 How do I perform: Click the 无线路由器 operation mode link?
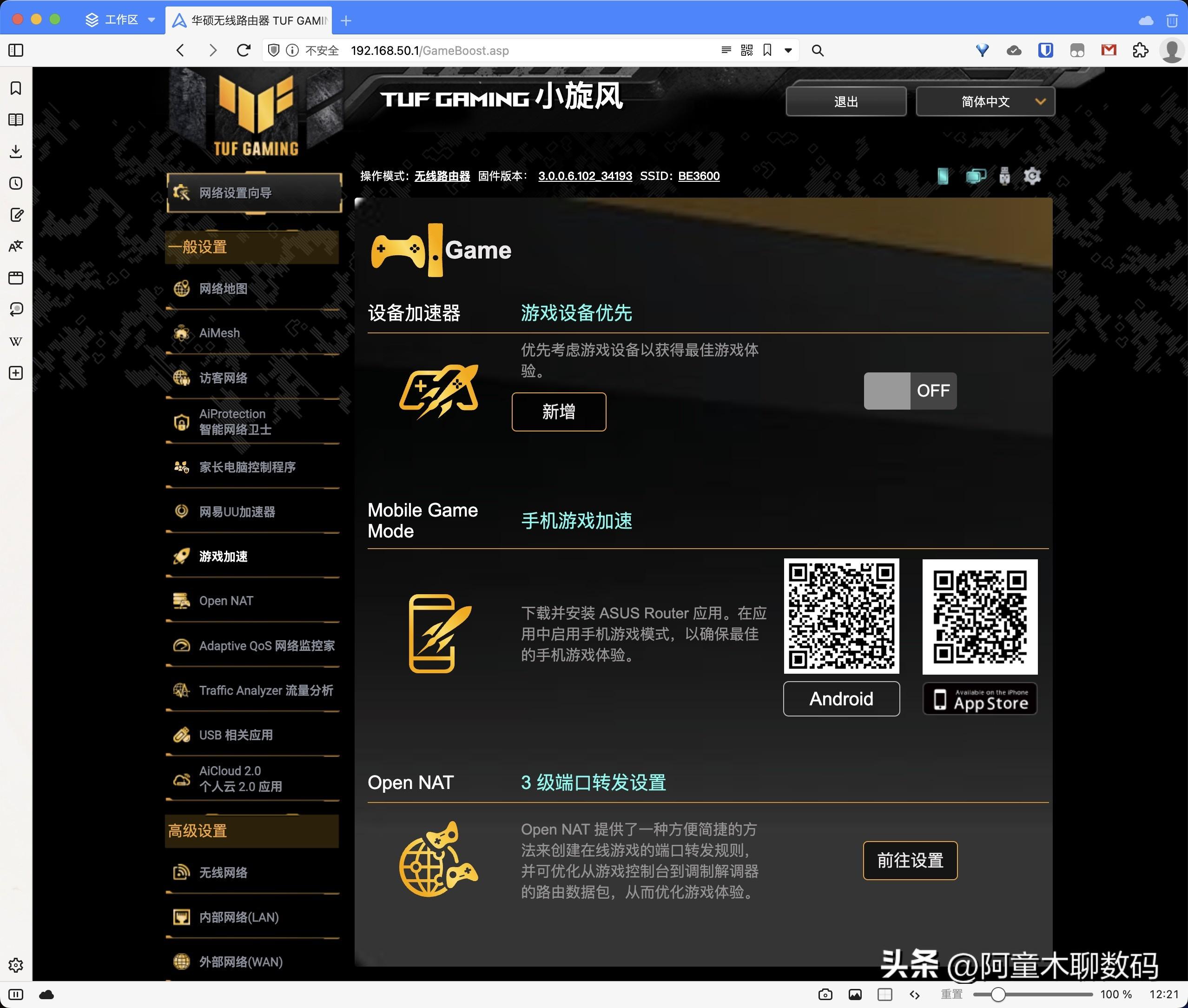[442, 176]
